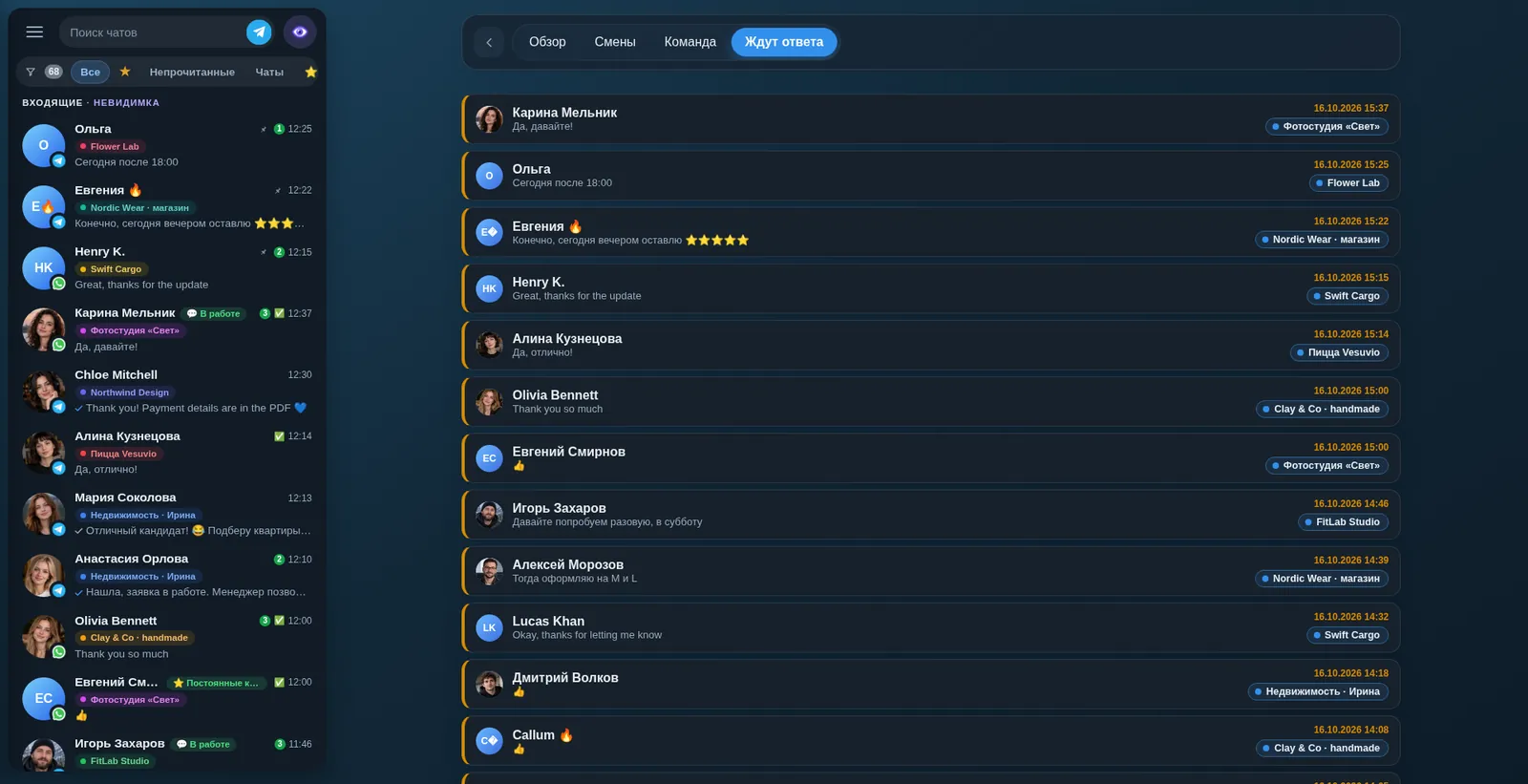1528x784 pixels.
Task: Select the star filter after the Все chip
Action: coord(125,72)
